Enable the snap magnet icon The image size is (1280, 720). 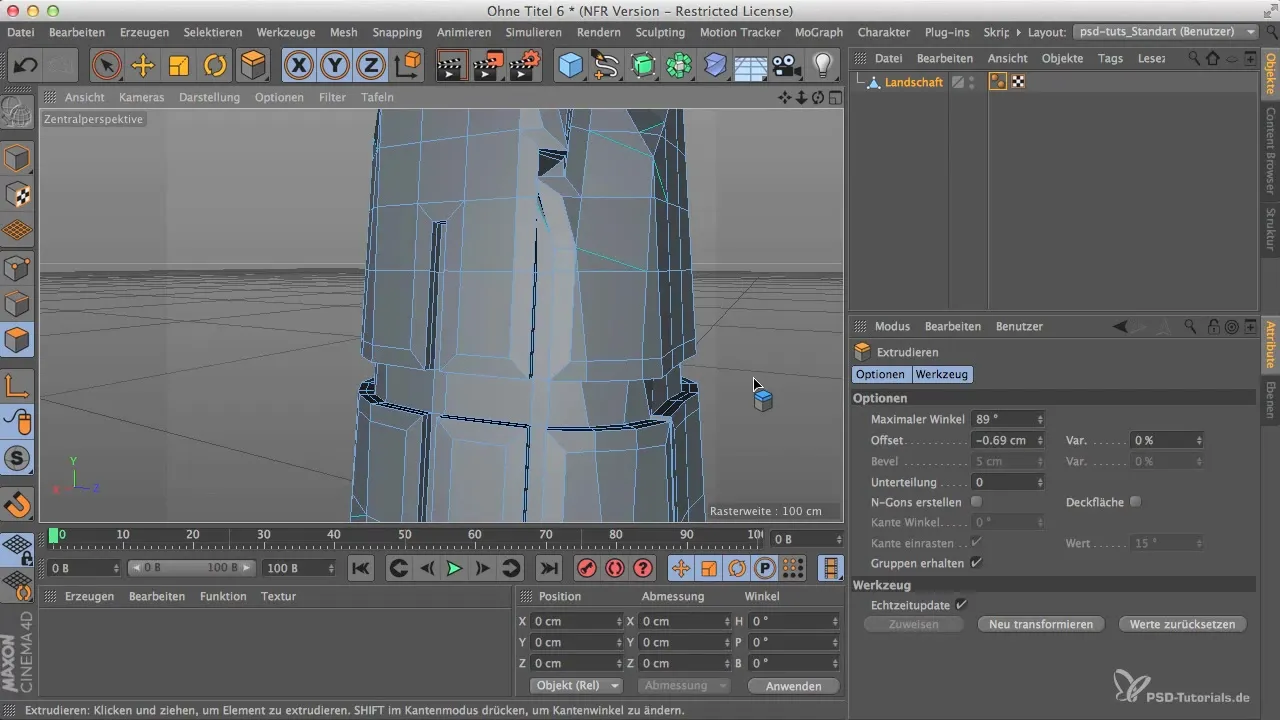tap(18, 503)
